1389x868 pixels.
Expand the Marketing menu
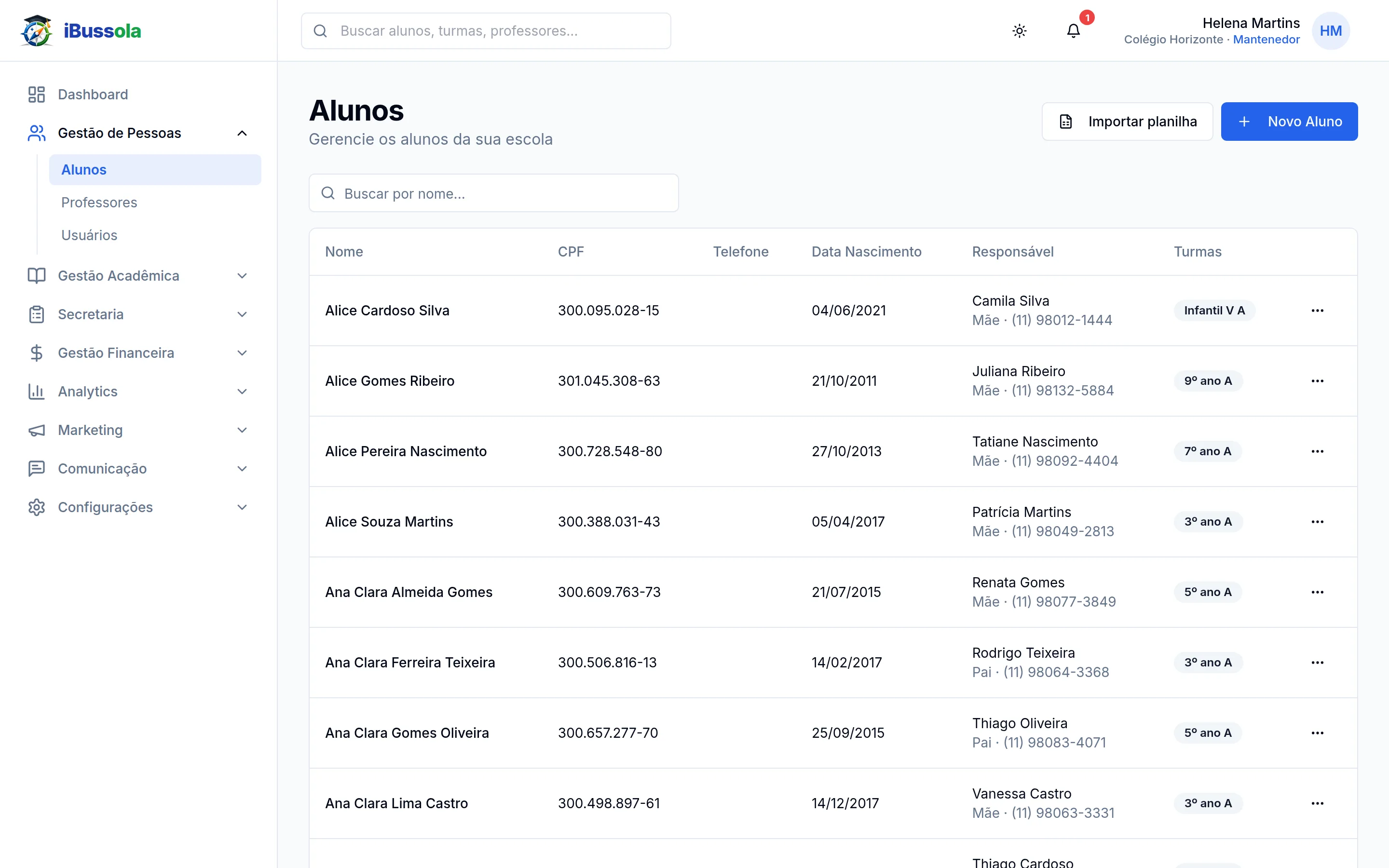click(x=138, y=430)
